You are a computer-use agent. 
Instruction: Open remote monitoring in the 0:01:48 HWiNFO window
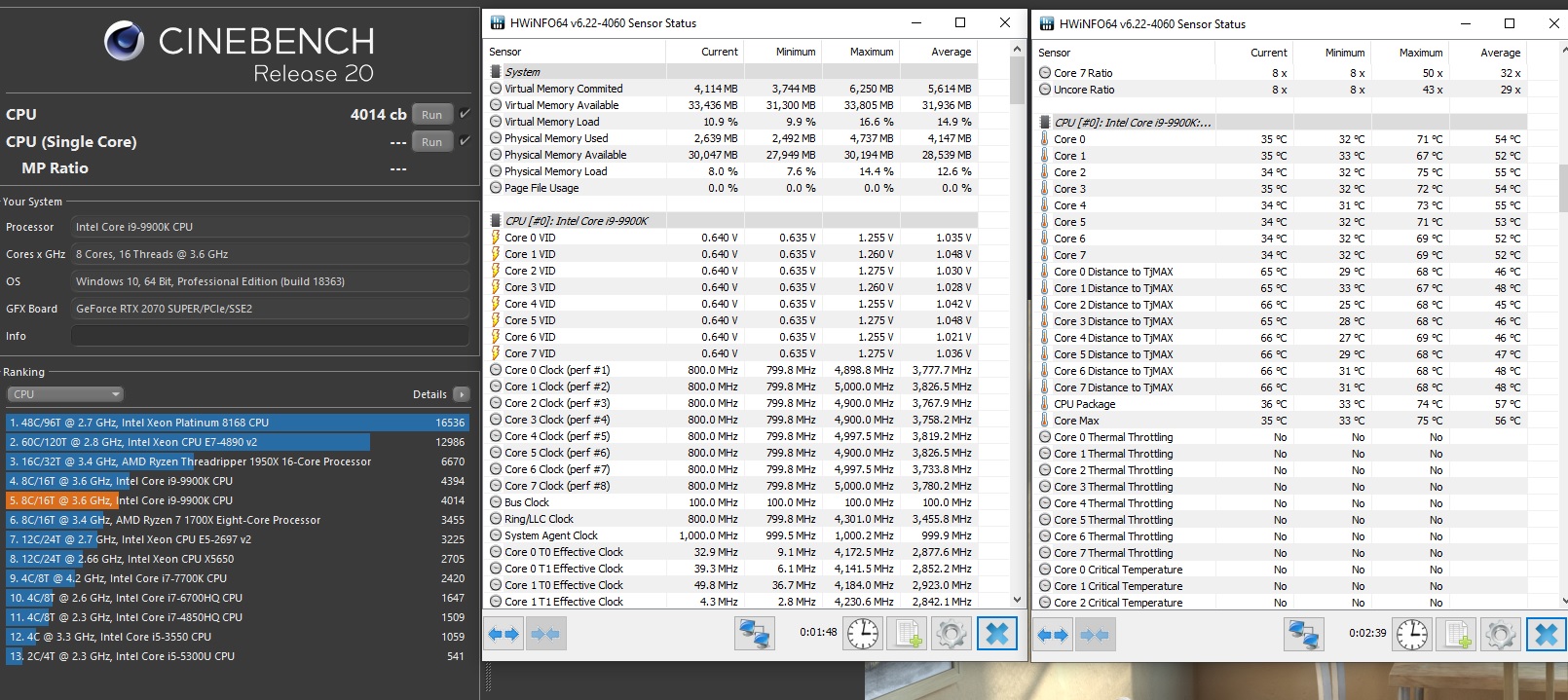click(754, 634)
